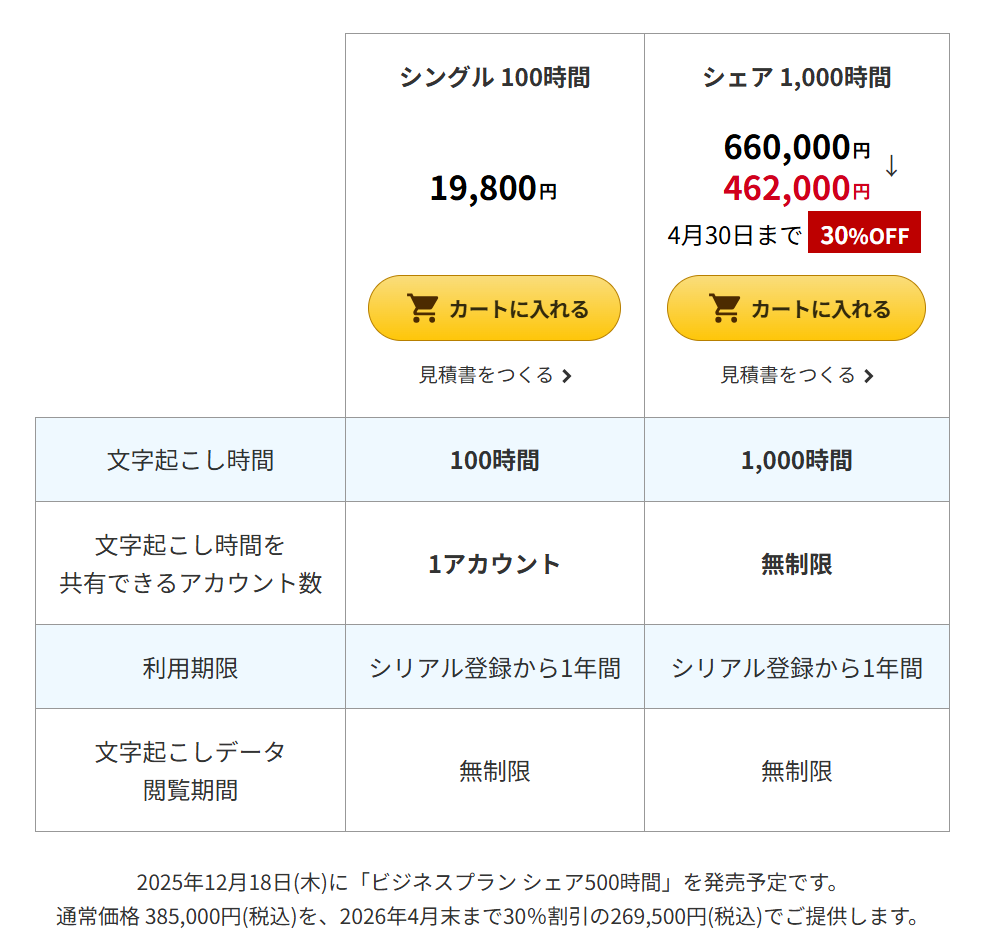
Task: Click the cart icon on シングル plan button
Action: [x=425, y=308]
